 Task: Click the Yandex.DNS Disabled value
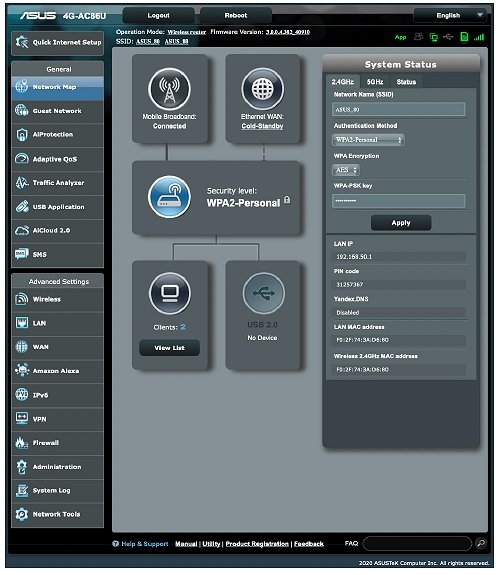tap(348, 312)
